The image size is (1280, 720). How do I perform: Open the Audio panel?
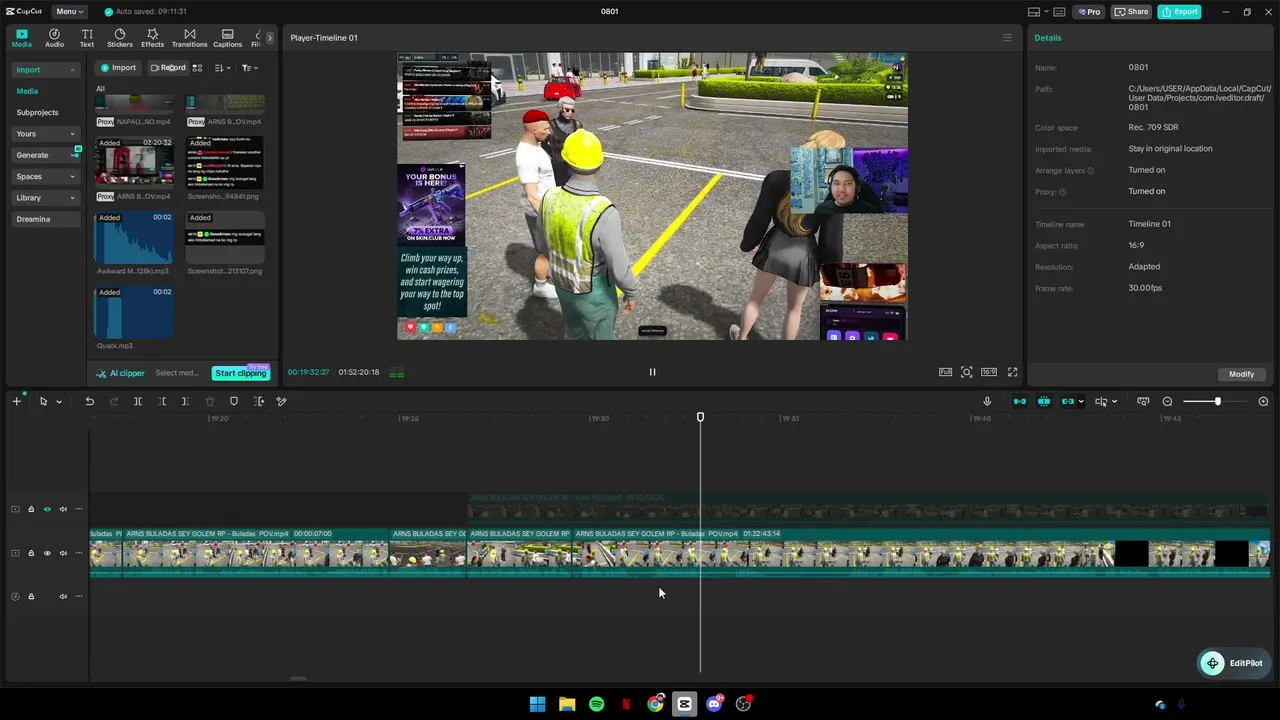[x=54, y=38]
